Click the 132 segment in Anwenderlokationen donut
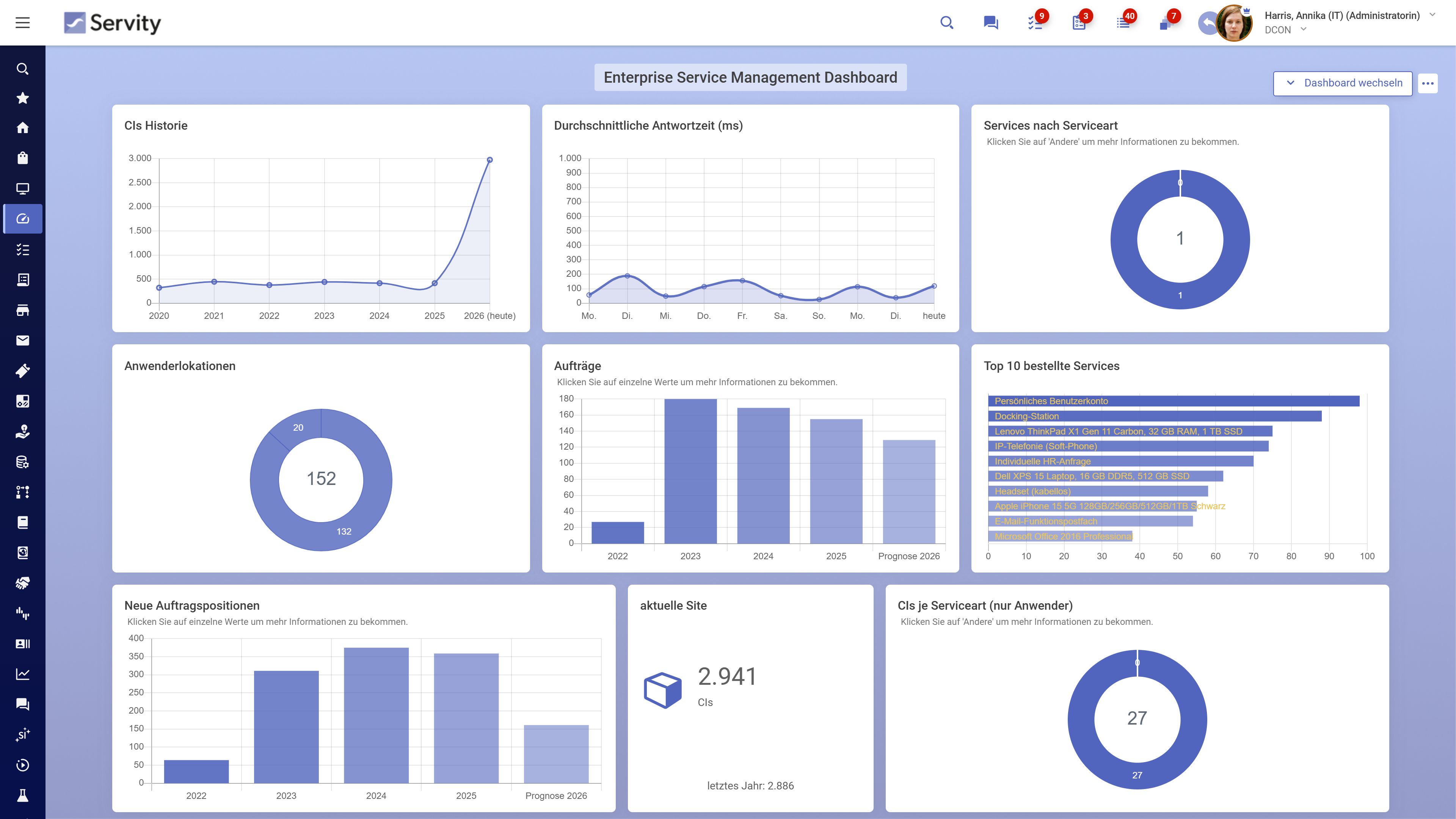Image resolution: width=1456 pixels, height=819 pixels. tap(344, 531)
